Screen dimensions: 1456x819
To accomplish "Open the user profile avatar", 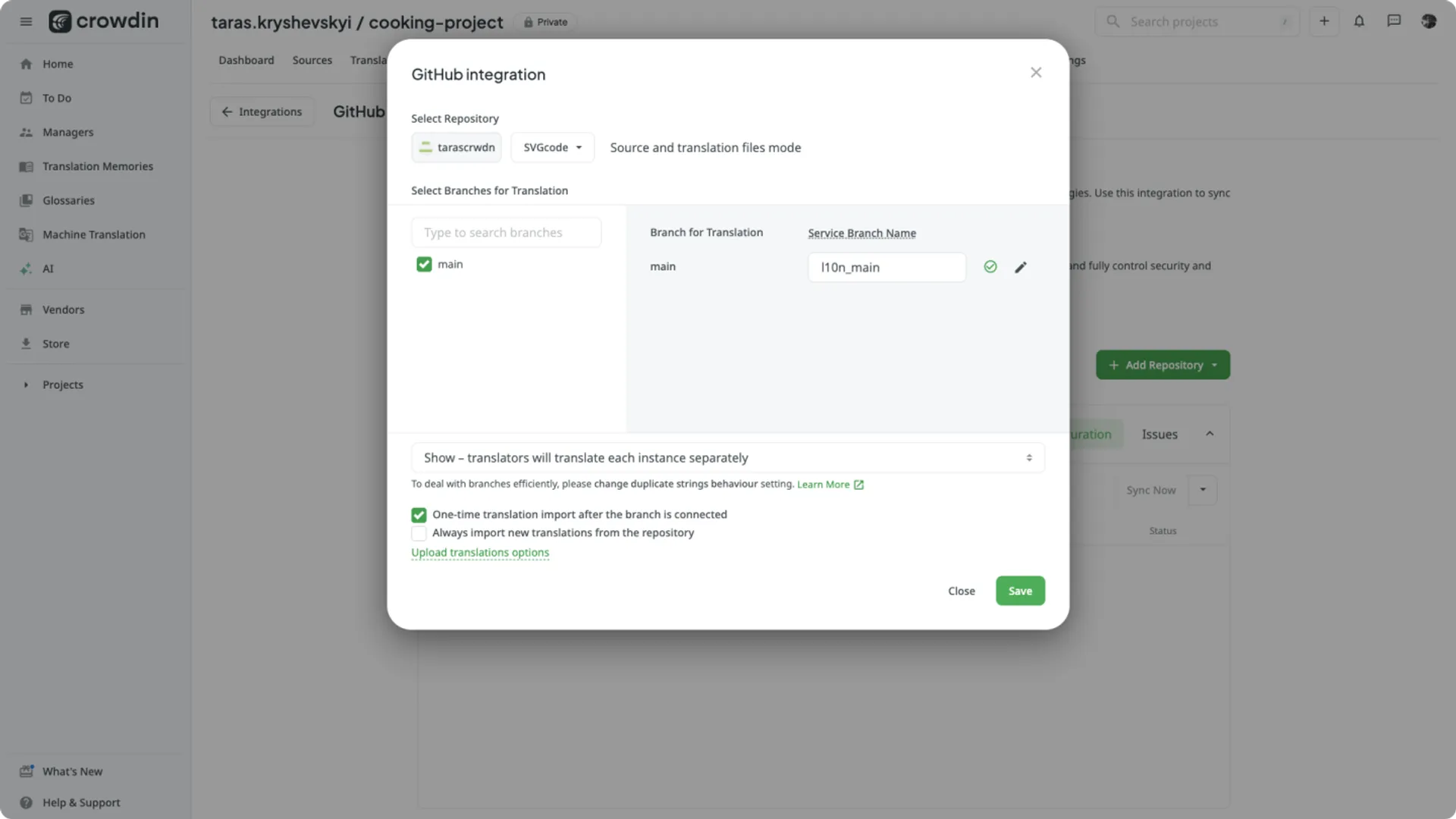I will coord(1429,21).
